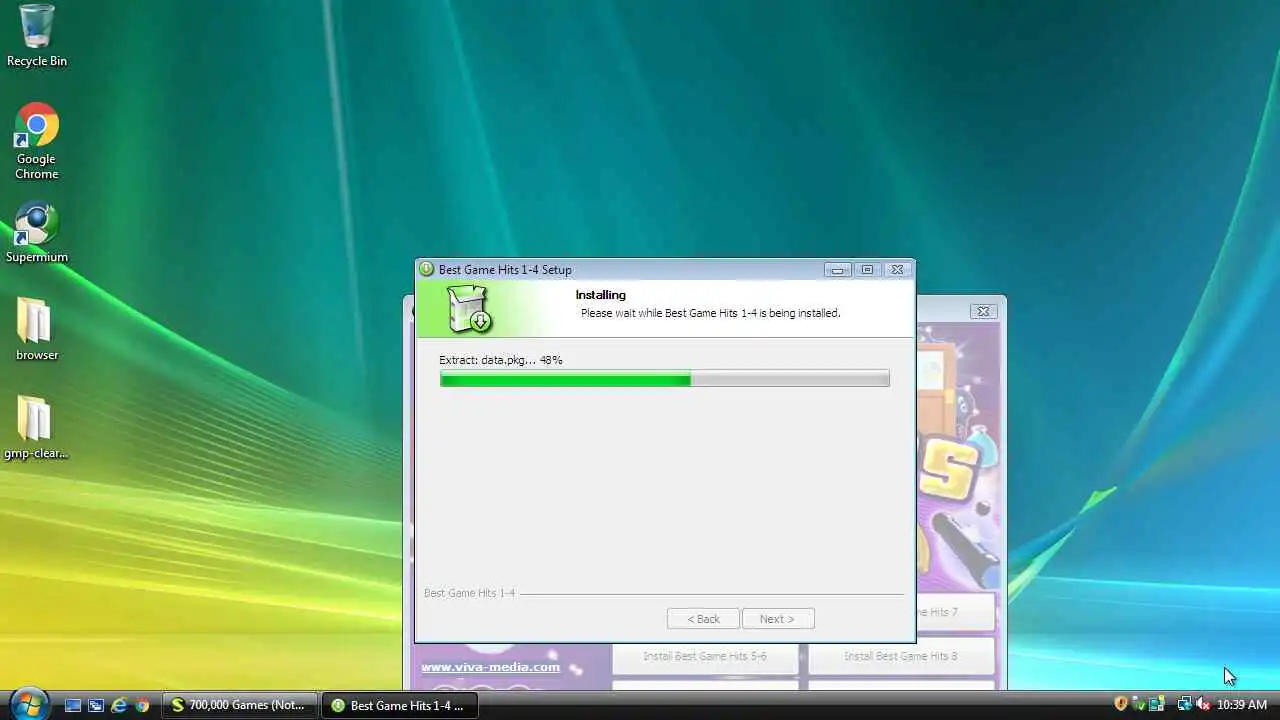
Task: Click Install Best Game Hits 5-6
Action: coord(705,656)
